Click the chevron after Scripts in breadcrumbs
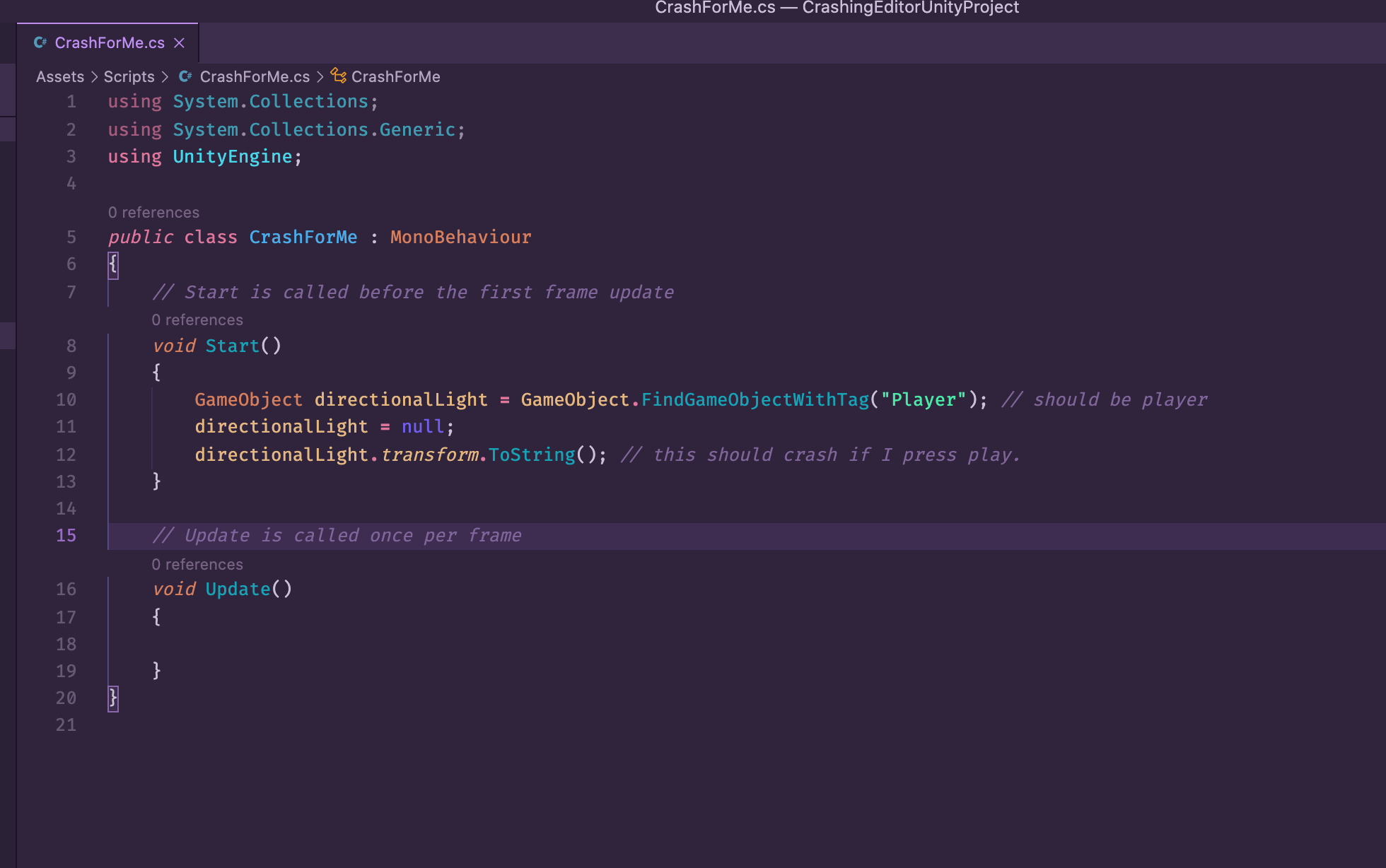This screenshot has width=1386, height=868. pos(165,76)
